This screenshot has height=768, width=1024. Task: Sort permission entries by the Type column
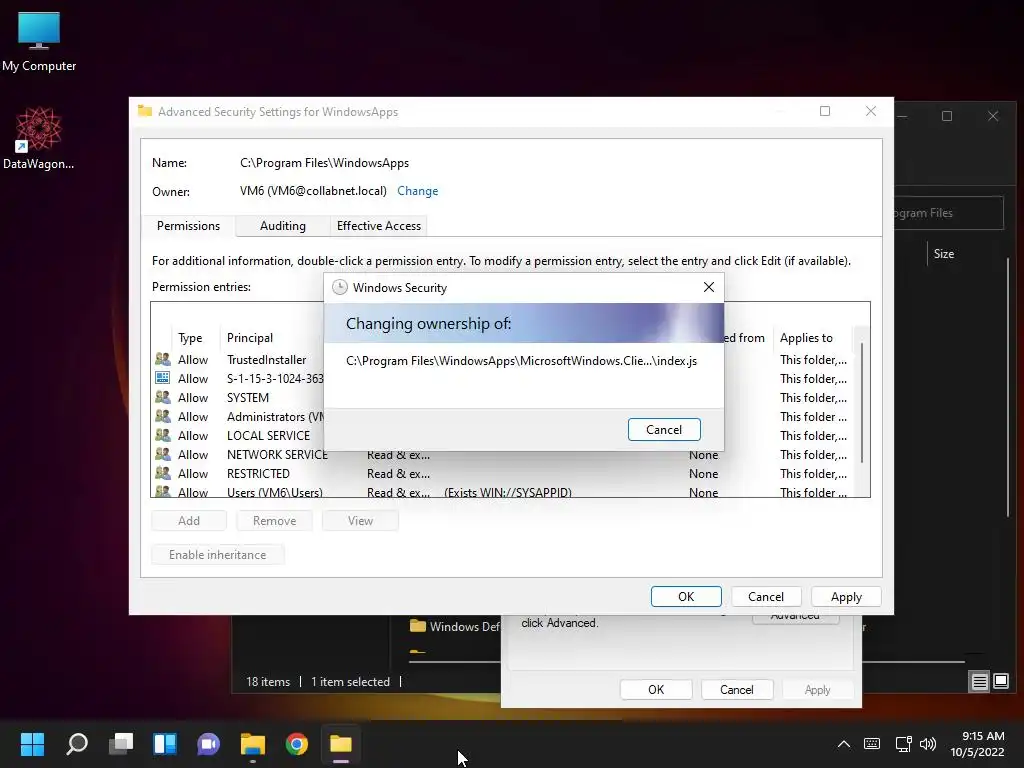click(x=190, y=338)
